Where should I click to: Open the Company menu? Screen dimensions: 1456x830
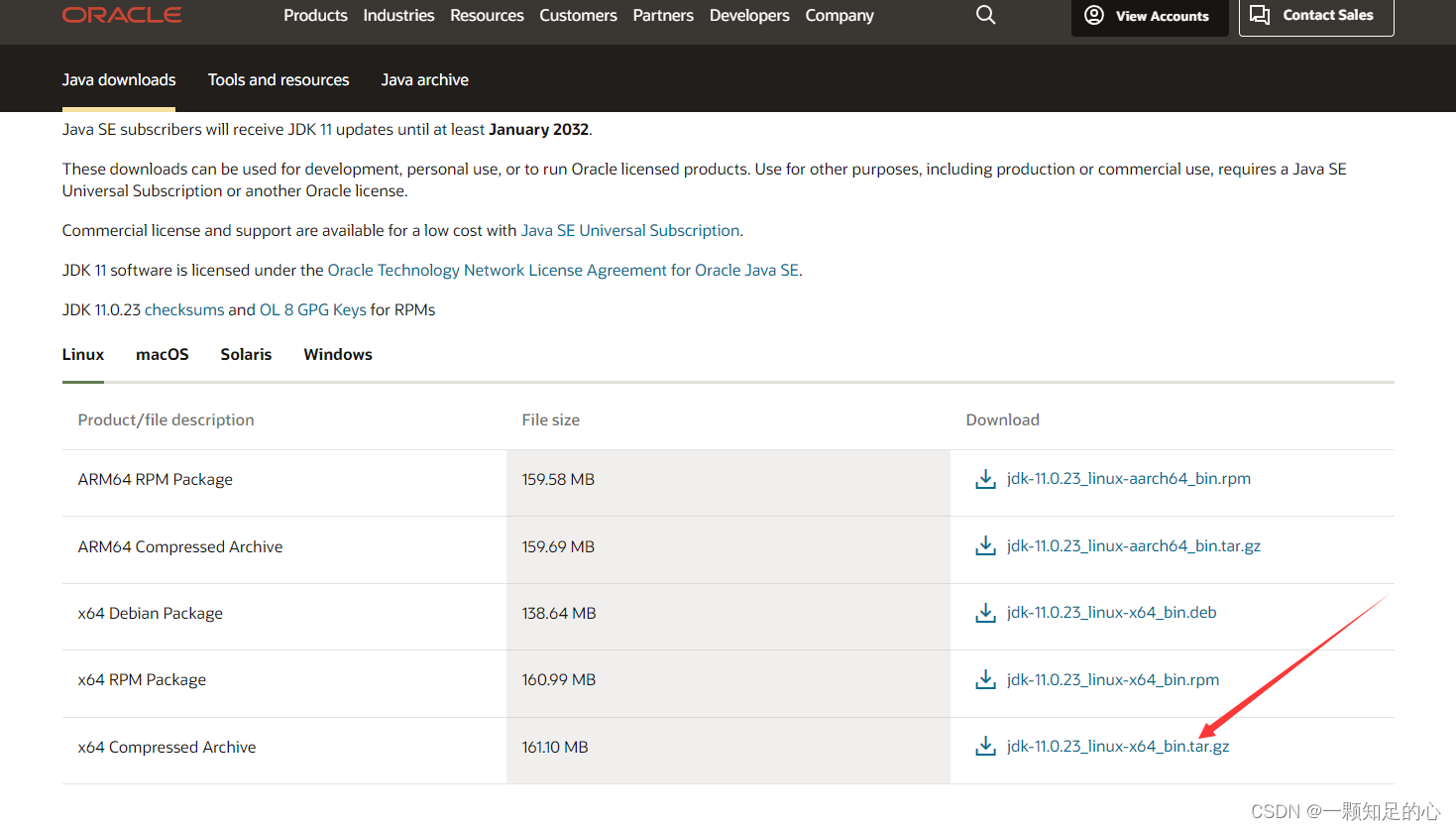840,15
